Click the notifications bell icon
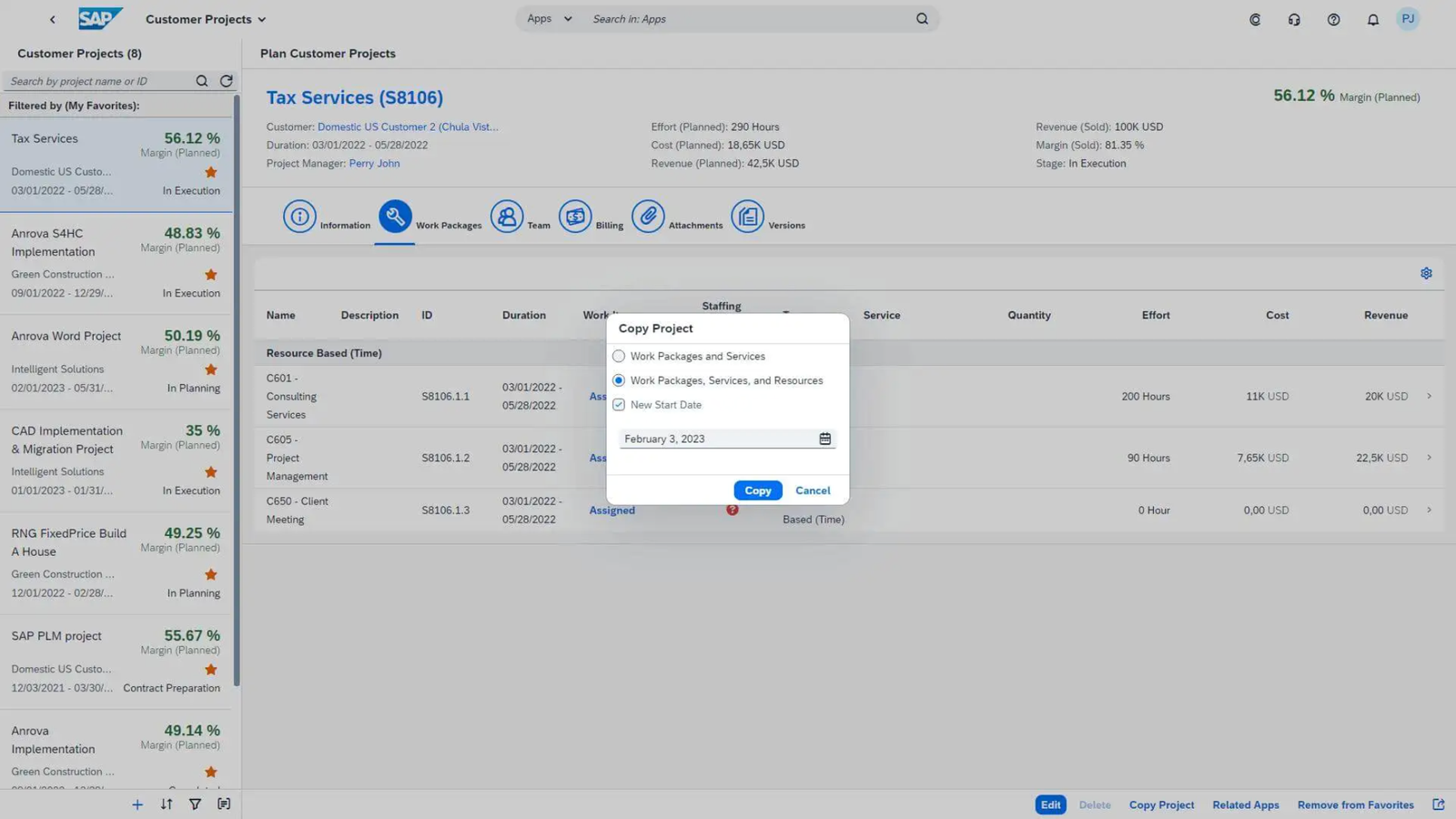The image size is (1456, 819). (x=1372, y=19)
